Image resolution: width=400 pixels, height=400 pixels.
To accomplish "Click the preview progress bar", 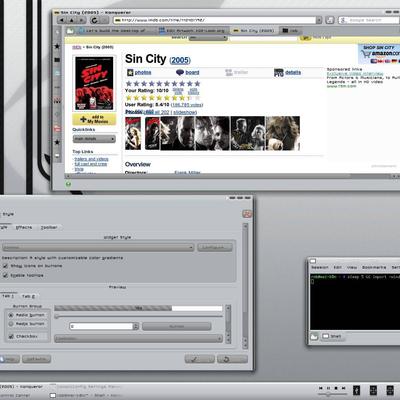I will (138, 308).
